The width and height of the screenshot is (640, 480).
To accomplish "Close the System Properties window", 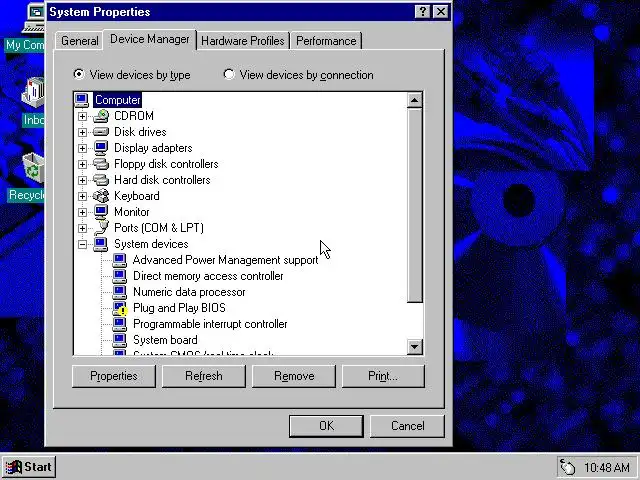I will (x=441, y=11).
